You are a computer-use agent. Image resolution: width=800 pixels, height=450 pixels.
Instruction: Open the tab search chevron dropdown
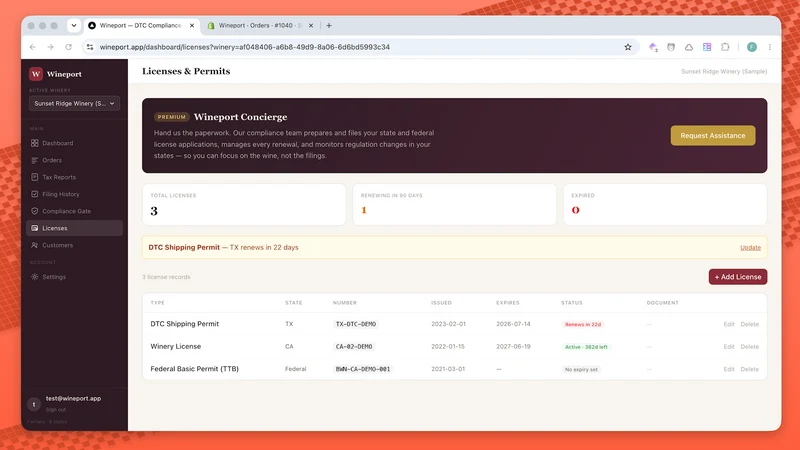coord(74,26)
